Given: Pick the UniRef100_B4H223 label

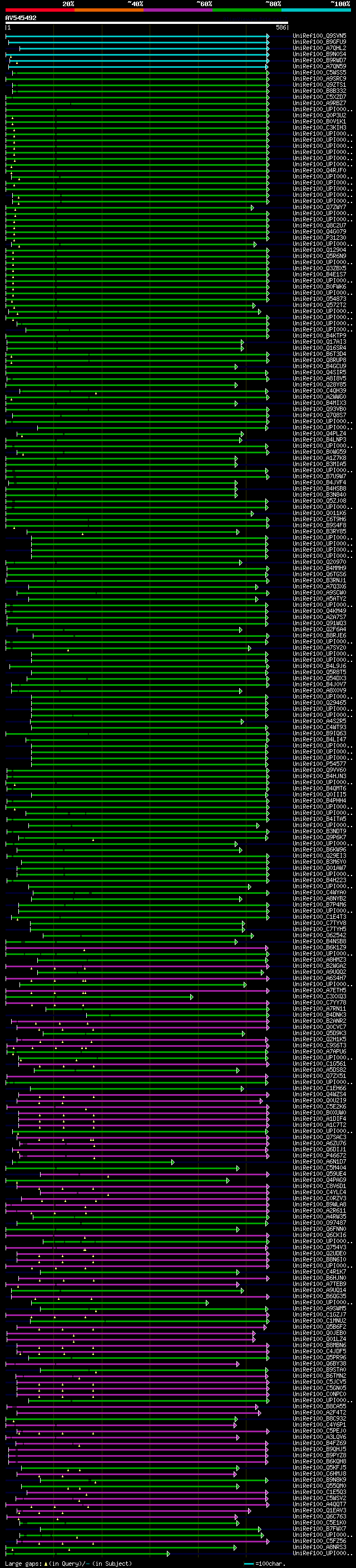Looking at the screenshot, I should coord(319,879).
